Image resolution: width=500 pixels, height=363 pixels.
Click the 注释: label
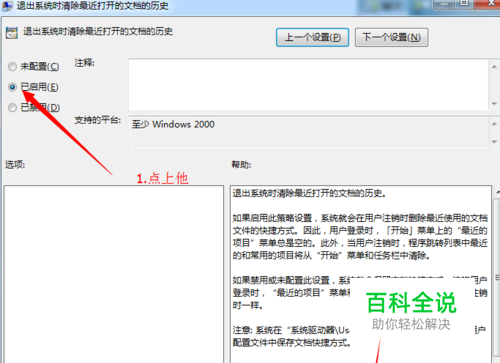84,63
